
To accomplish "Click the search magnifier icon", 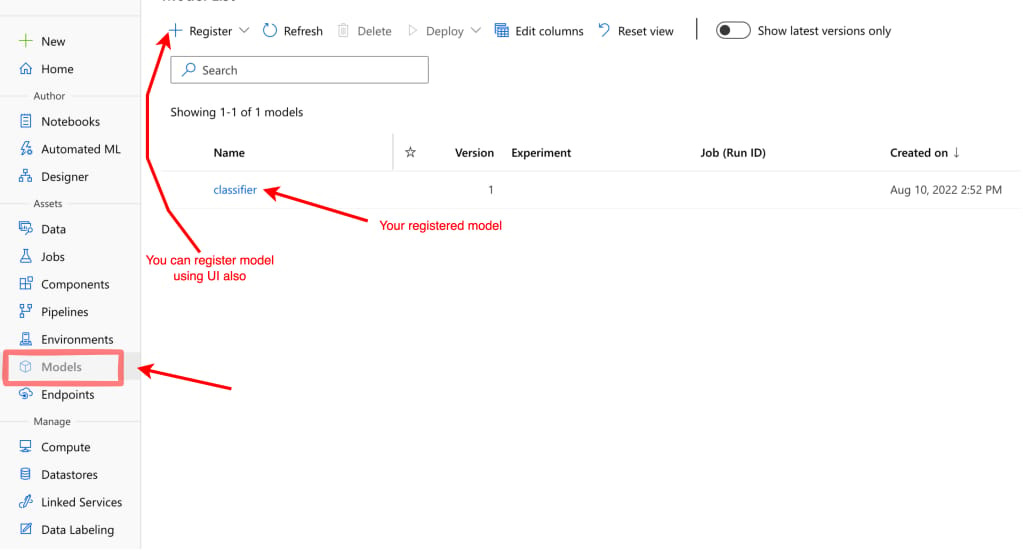I will (x=189, y=69).
